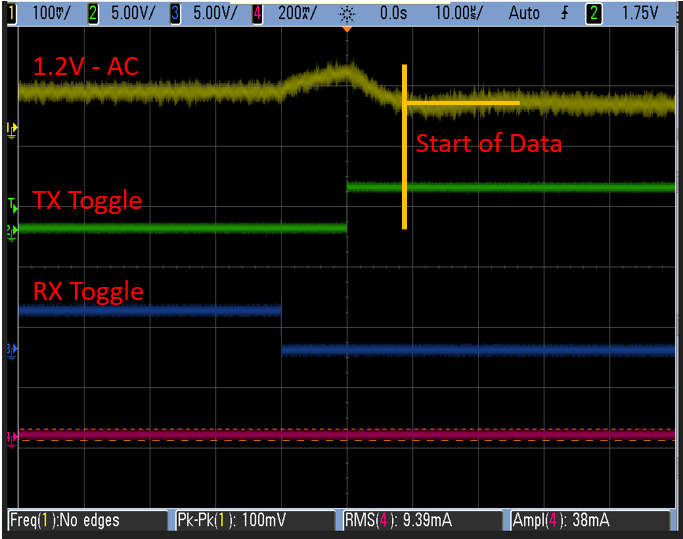Click the channel 1 ground marker
Screen dimensions: 683x539
[12, 128]
